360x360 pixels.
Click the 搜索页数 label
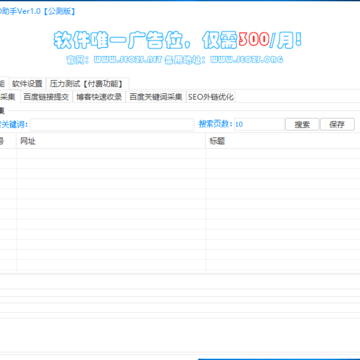tap(215, 124)
